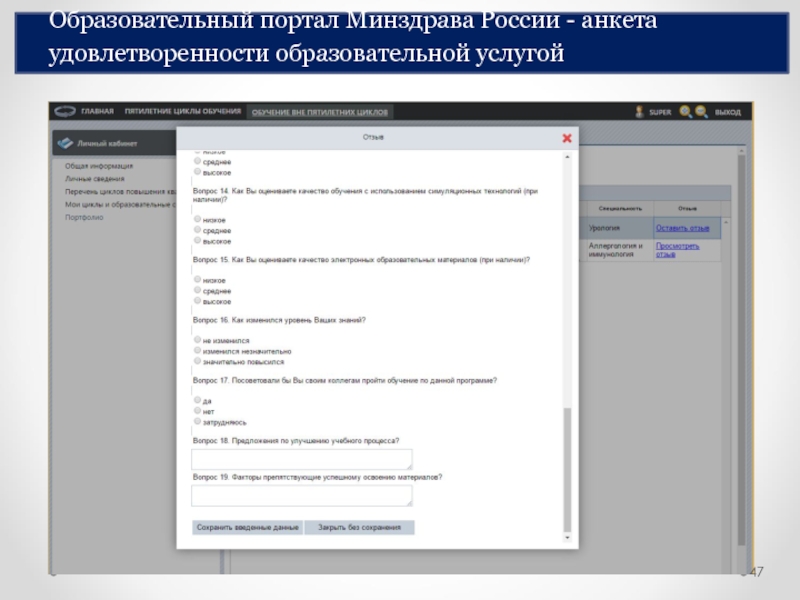Click the ВЫХОД logout link
The height and width of the screenshot is (600, 800).
click(729, 112)
